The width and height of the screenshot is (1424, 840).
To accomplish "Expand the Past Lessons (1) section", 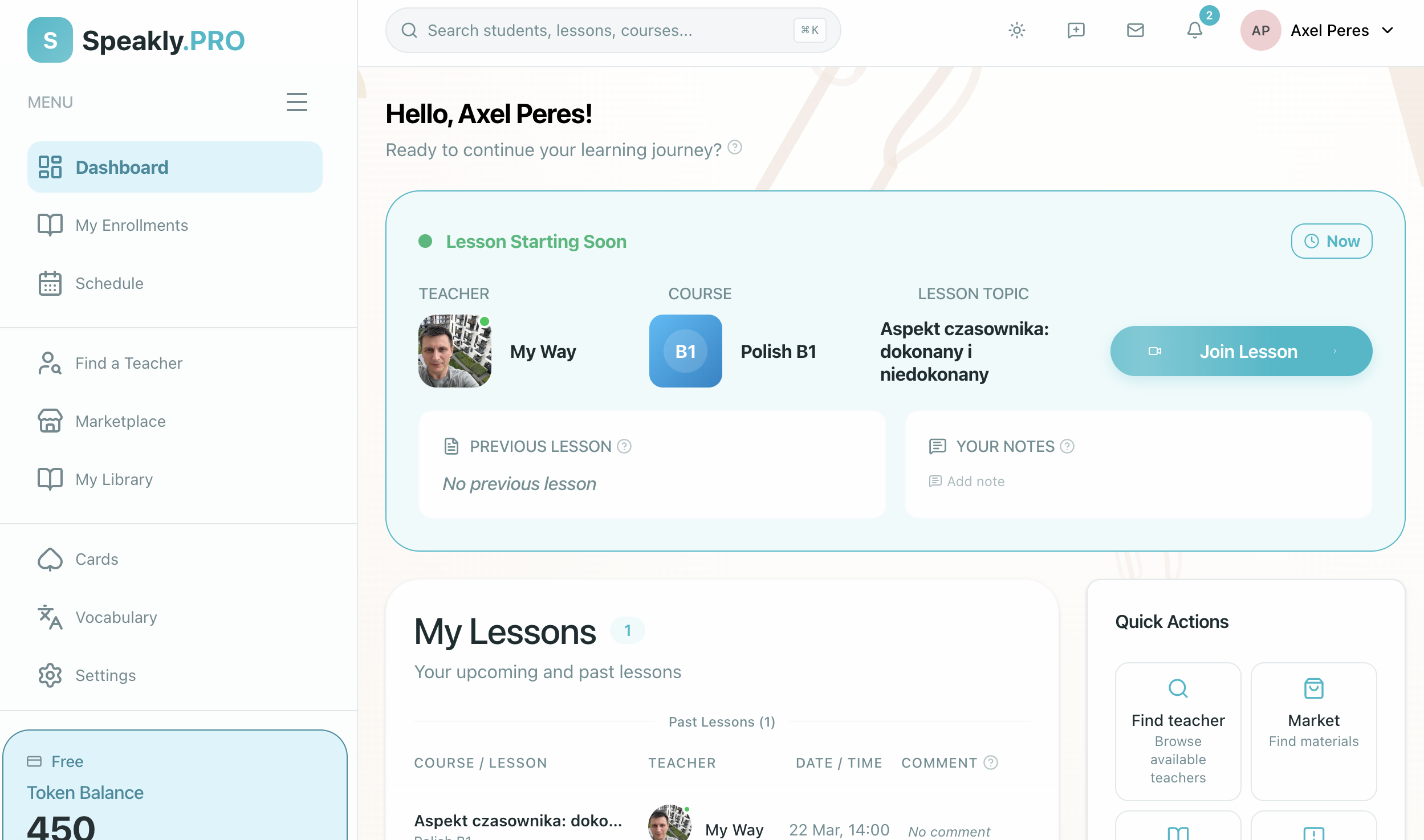I will (x=721, y=722).
